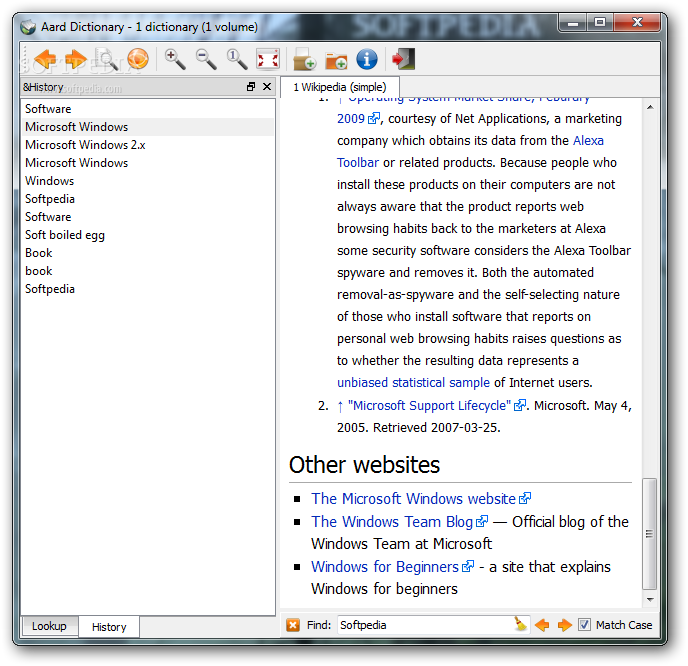Add dictionaries with the box plus icon
The image size is (688, 666).
pyautogui.click(x=305, y=59)
